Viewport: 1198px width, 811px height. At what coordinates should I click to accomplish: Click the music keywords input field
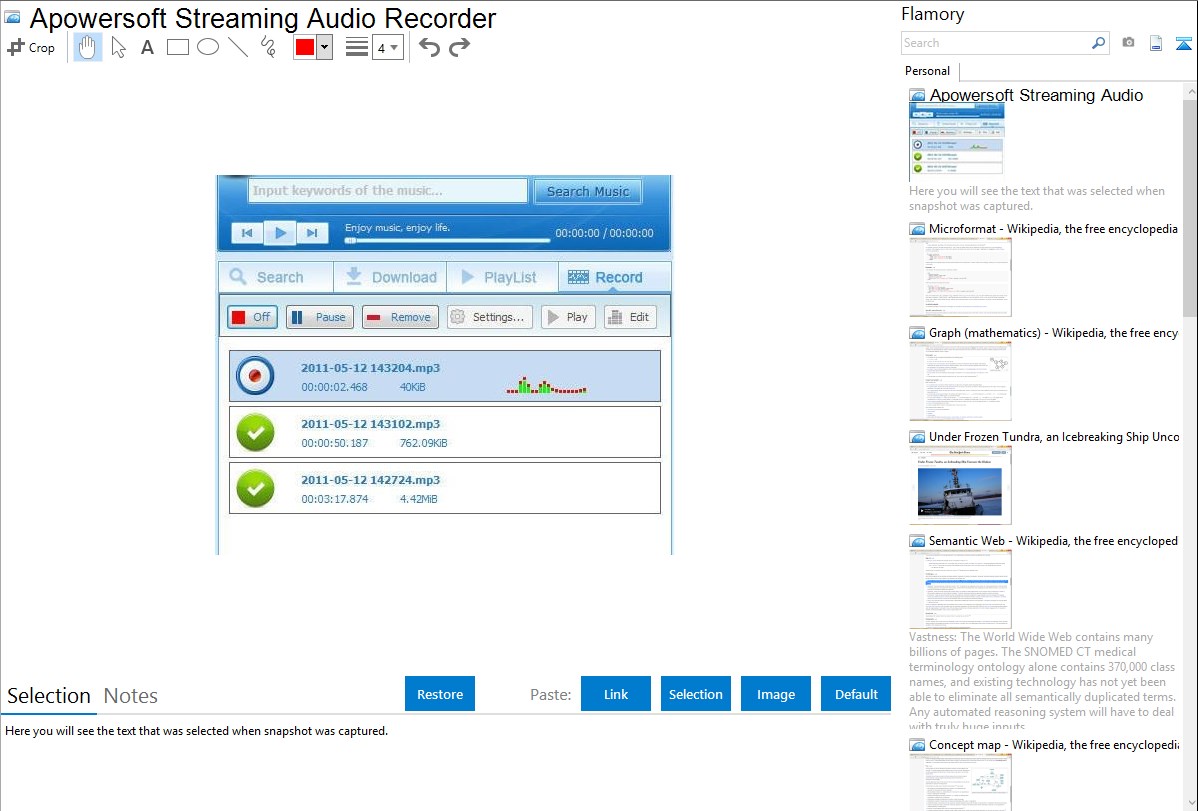point(387,191)
